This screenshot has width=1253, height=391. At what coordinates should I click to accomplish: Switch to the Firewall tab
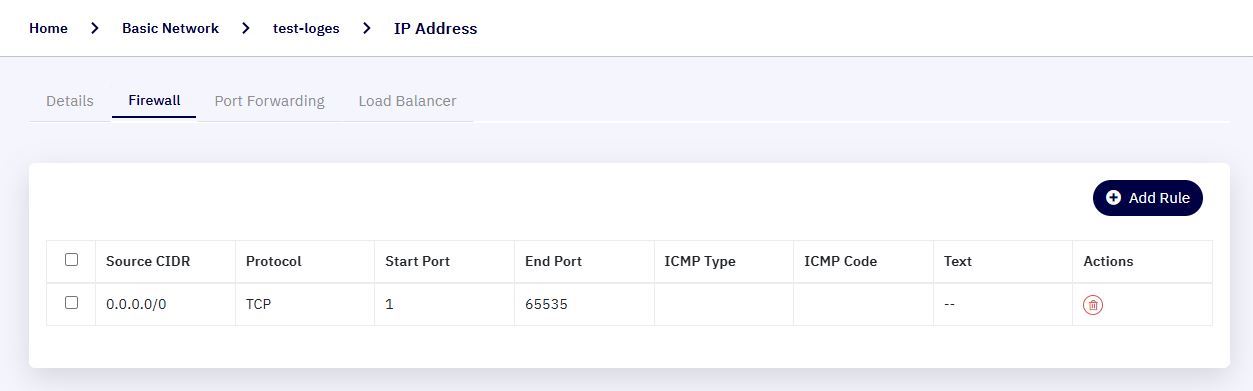pyautogui.click(x=154, y=101)
